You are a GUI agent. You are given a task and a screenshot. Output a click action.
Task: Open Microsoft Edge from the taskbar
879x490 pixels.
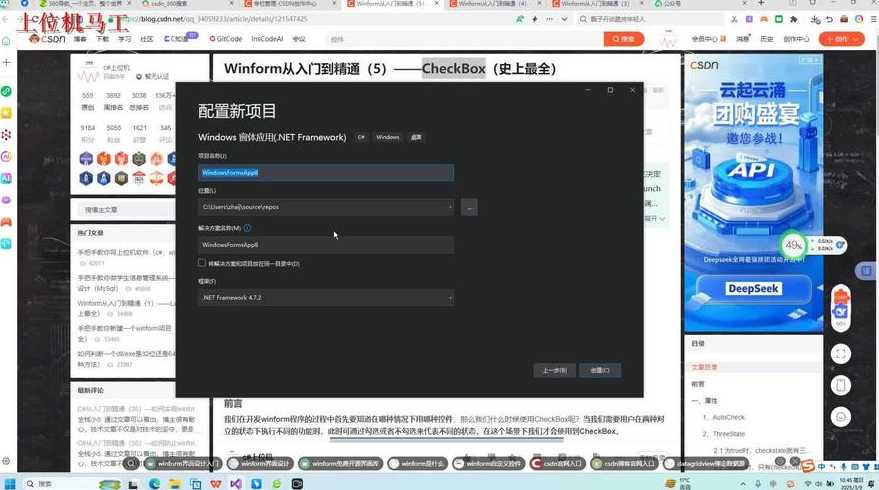coord(154,484)
